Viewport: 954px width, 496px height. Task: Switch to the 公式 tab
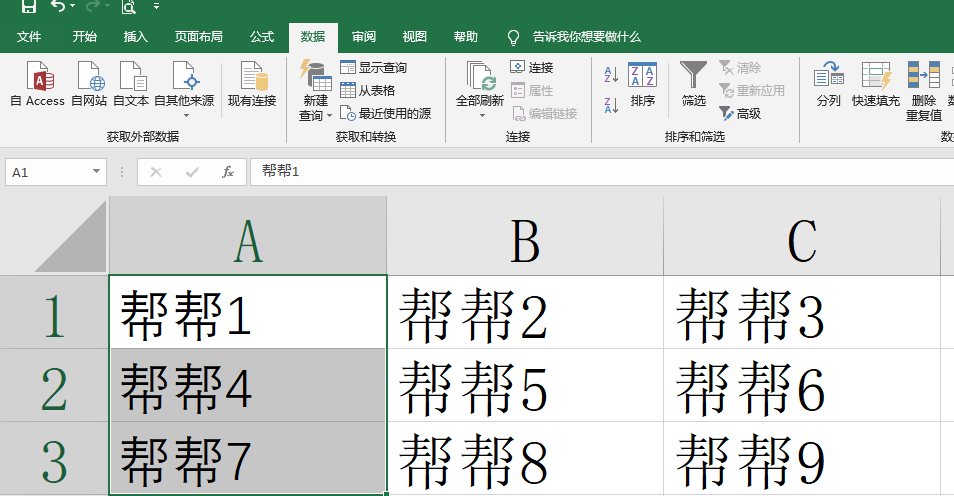pos(262,37)
